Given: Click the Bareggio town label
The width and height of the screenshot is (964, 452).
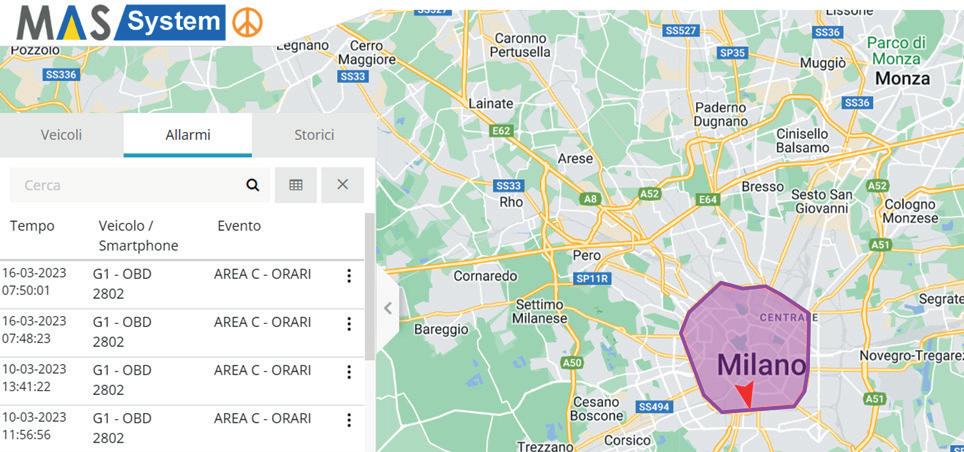Looking at the screenshot, I should pyautogui.click(x=441, y=330).
